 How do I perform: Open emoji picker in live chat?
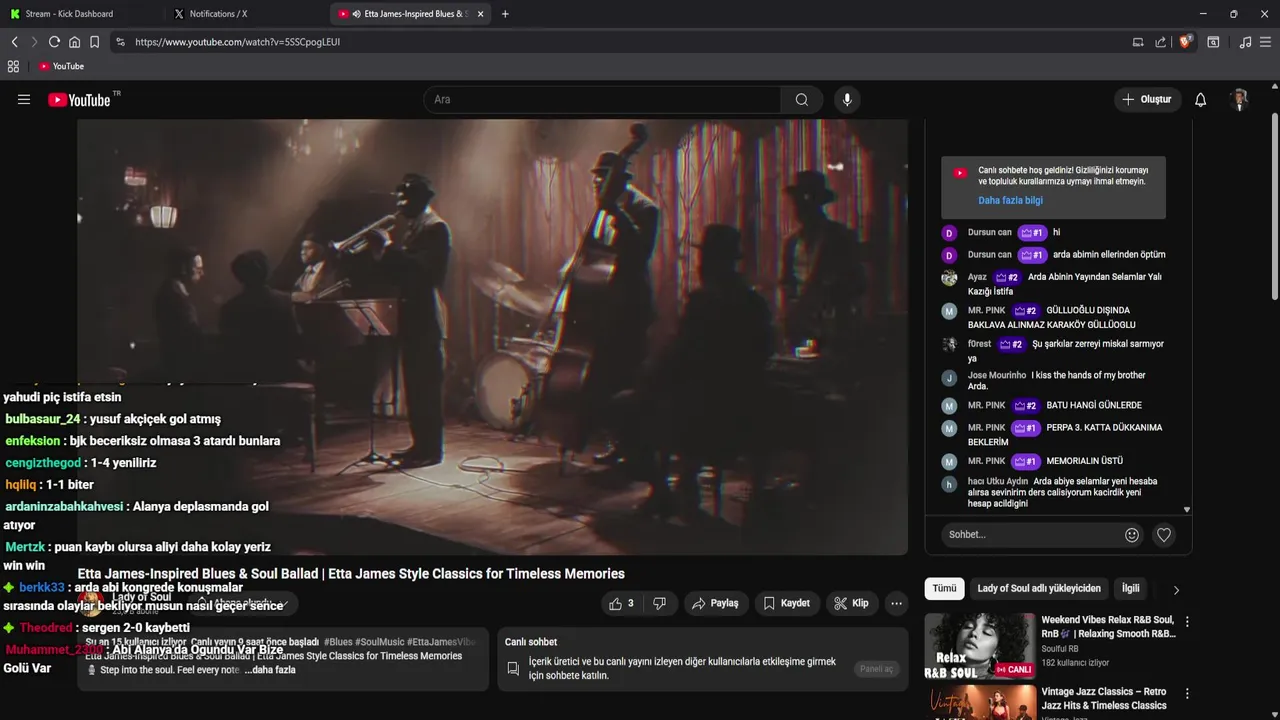click(1132, 535)
